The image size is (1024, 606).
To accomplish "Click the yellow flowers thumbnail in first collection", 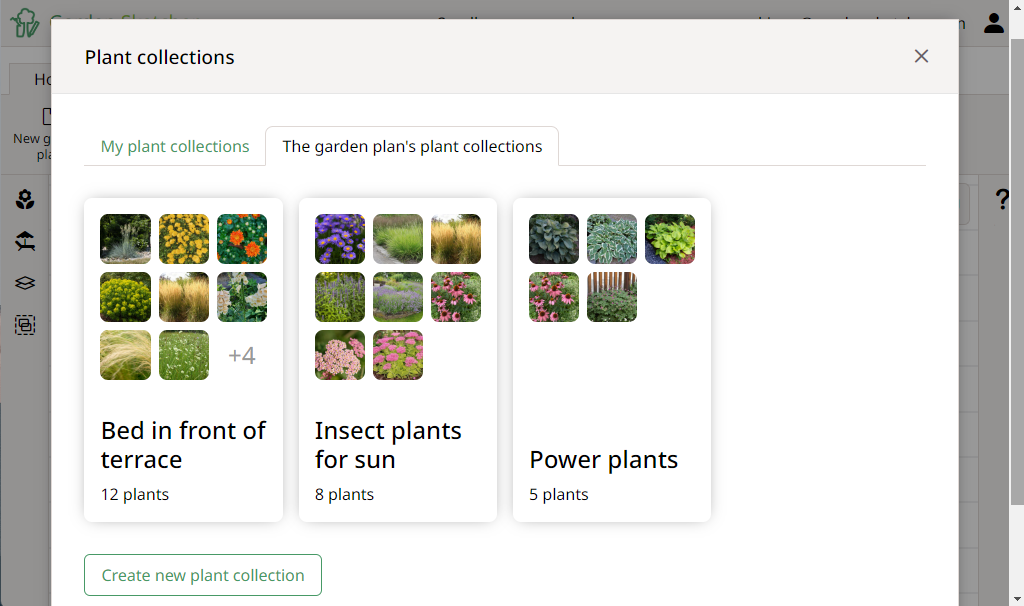I will click(184, 239).
